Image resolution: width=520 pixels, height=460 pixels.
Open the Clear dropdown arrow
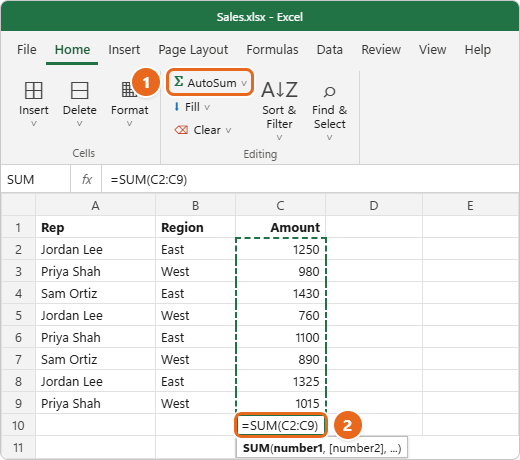point(228,130)
